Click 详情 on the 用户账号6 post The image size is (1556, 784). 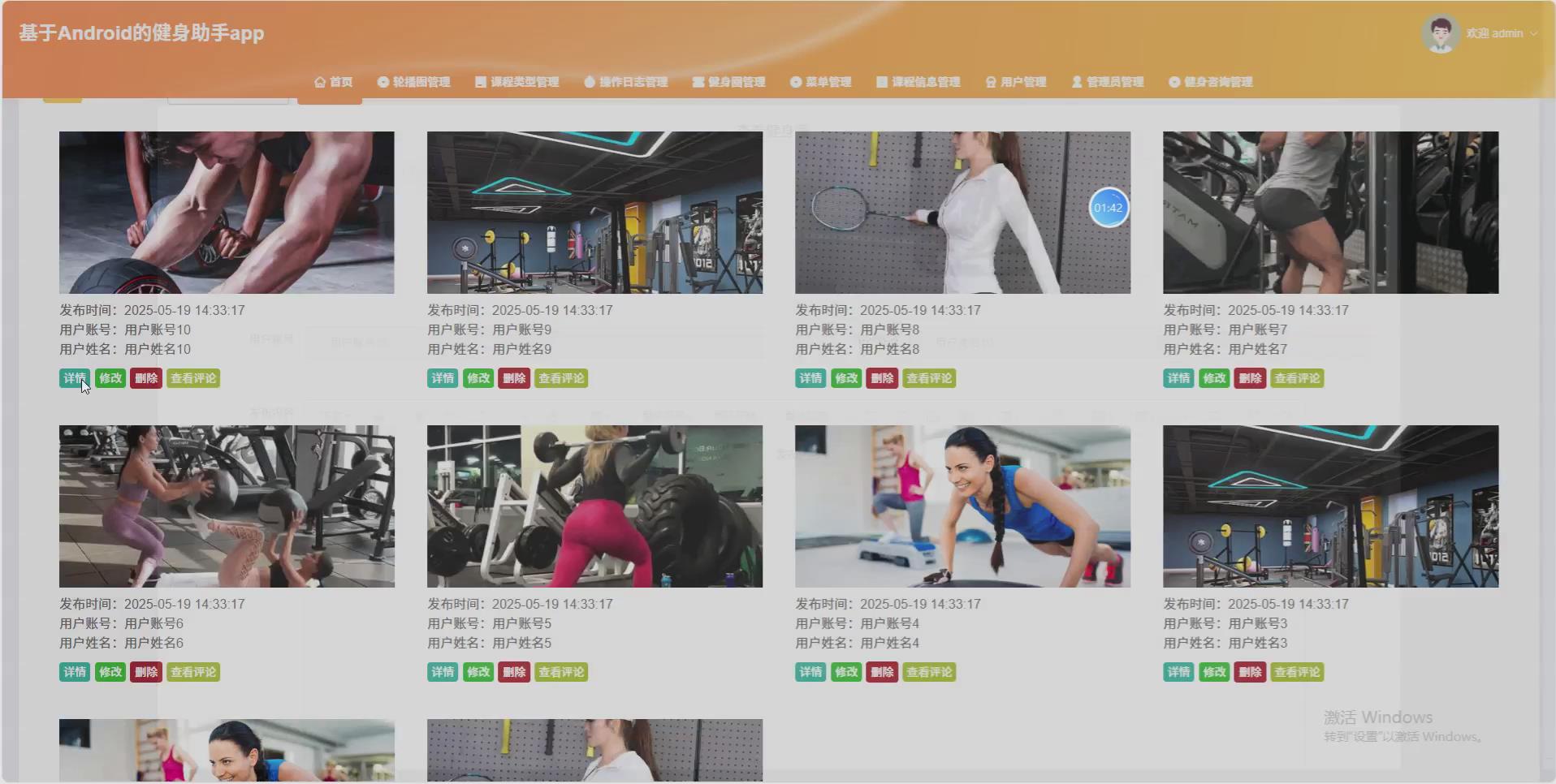click(74, 671)
